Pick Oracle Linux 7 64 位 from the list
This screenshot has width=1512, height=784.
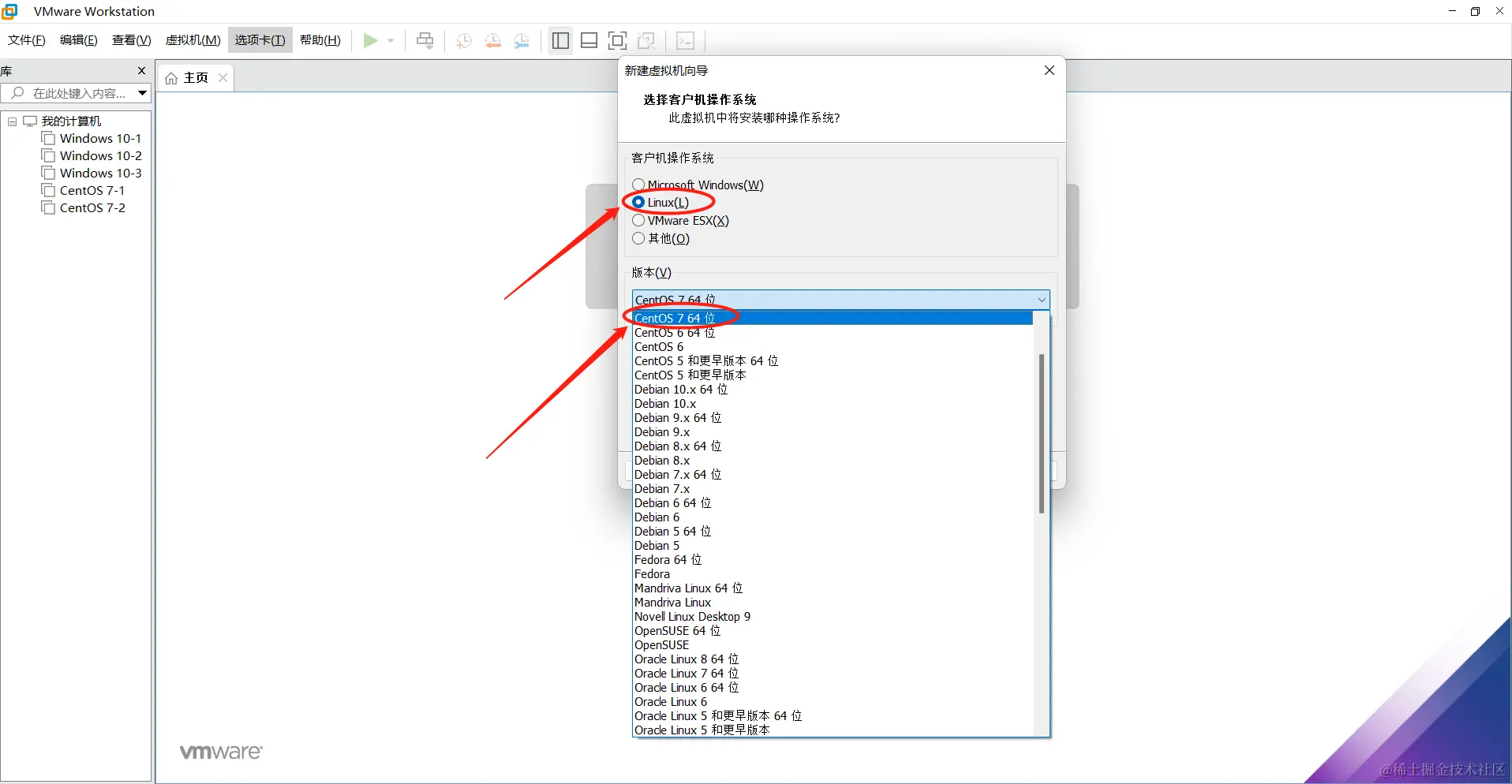coord(833,674)
